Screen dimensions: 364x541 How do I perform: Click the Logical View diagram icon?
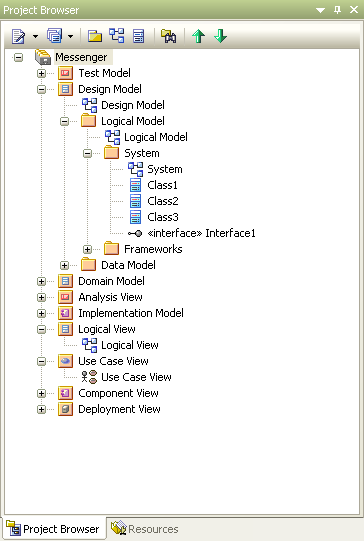point(89,345)
